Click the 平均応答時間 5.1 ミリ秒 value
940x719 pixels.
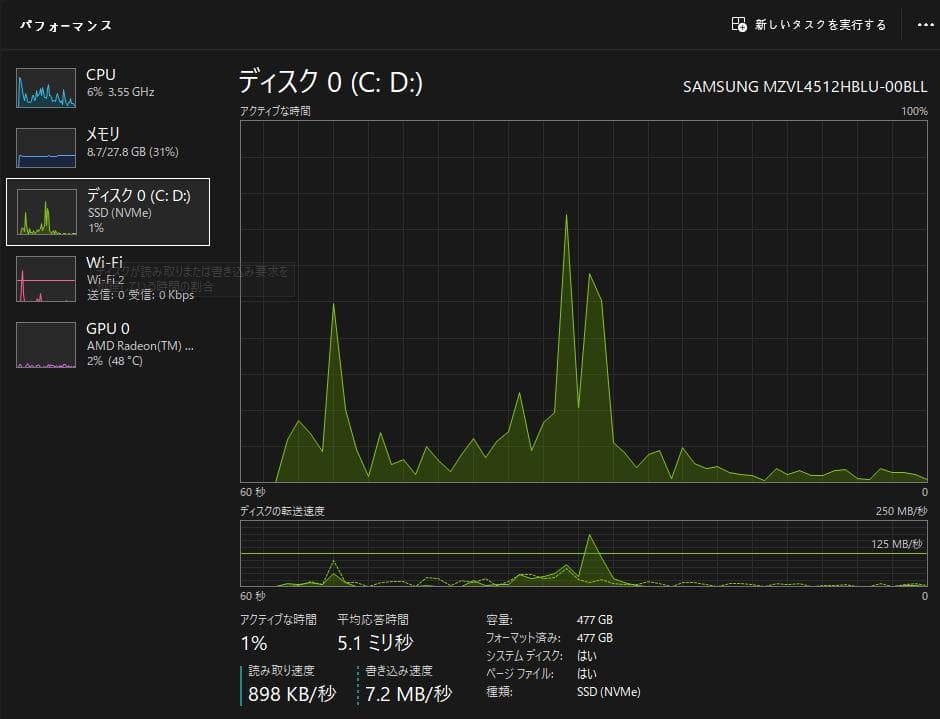point(376,642)
